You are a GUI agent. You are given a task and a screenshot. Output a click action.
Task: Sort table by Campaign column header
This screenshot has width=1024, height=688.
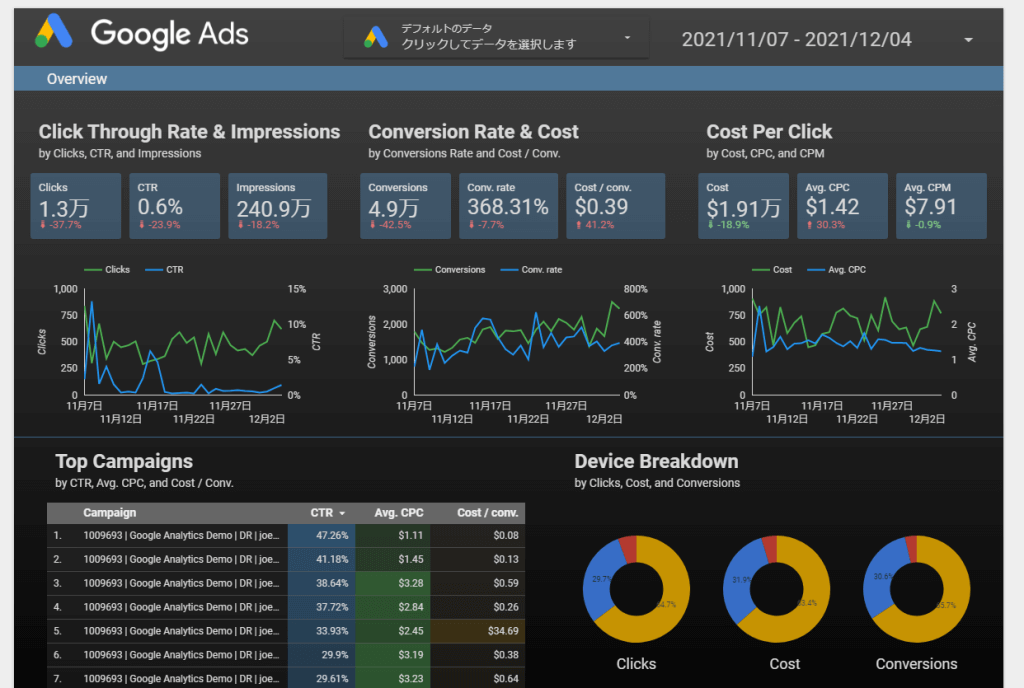109,513
